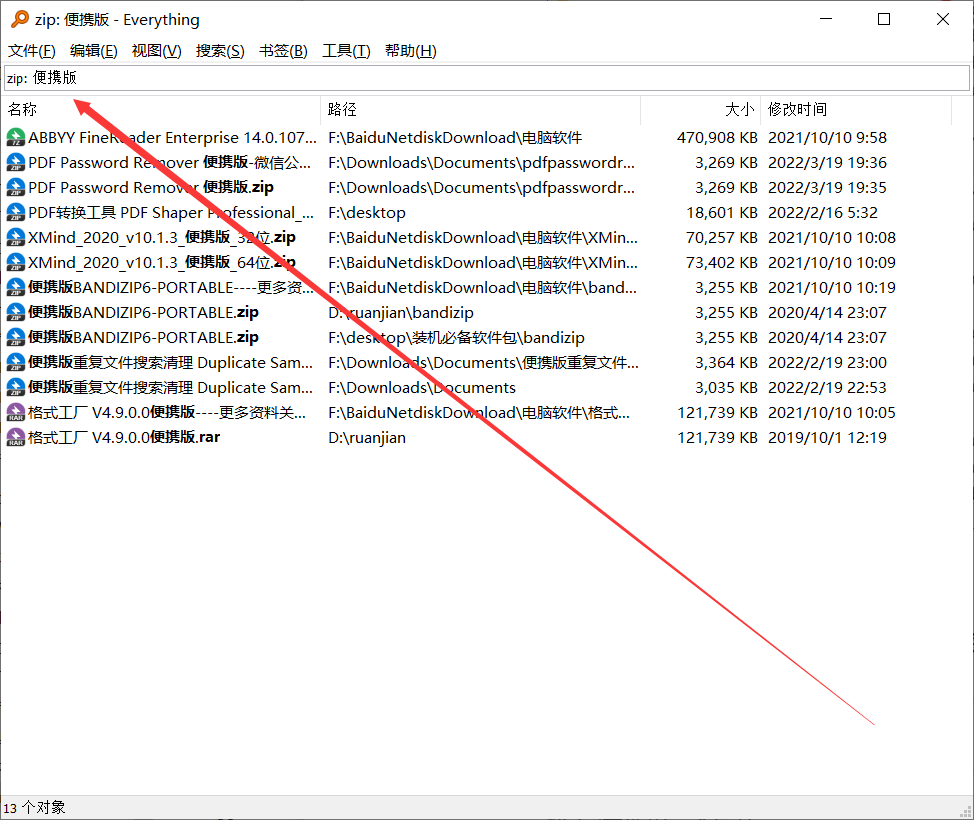Image resolution: width=974 pixels, height=820 pixels.
Task: Click zip icon of PDF转换工具 PDF Shaper file
Action: point(16,212)
